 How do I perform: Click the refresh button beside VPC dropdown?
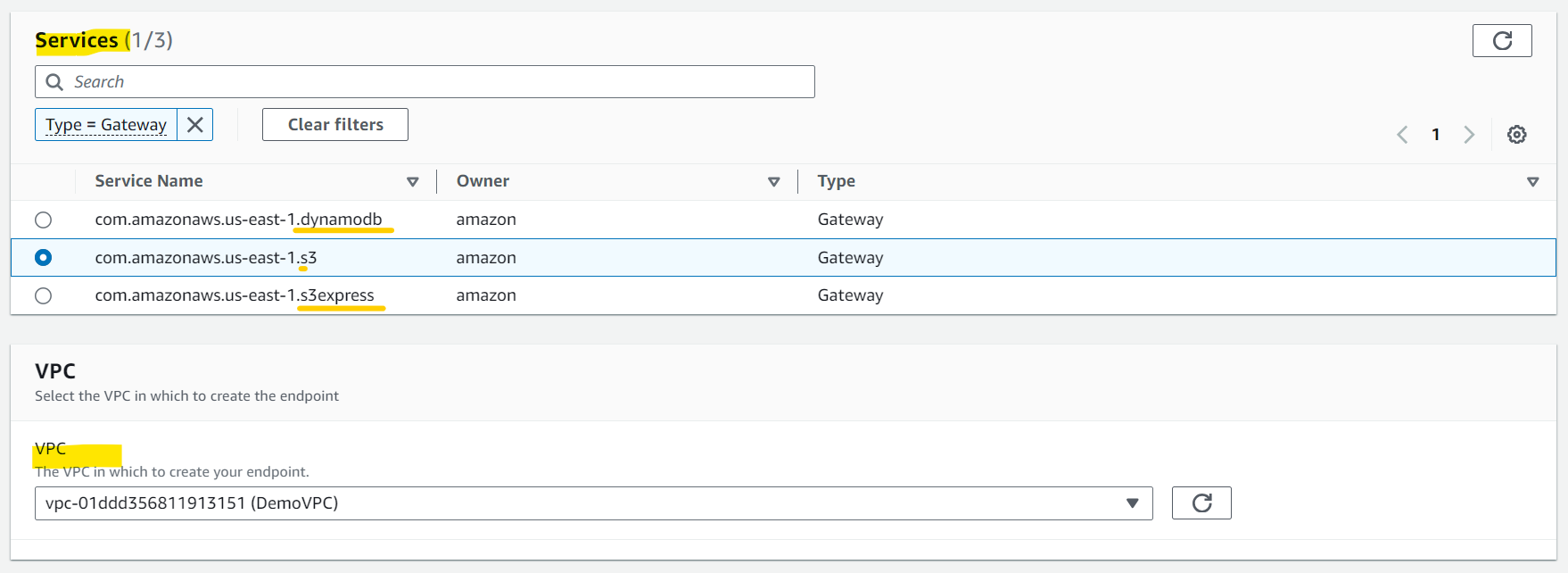(x=1201, y=503)
